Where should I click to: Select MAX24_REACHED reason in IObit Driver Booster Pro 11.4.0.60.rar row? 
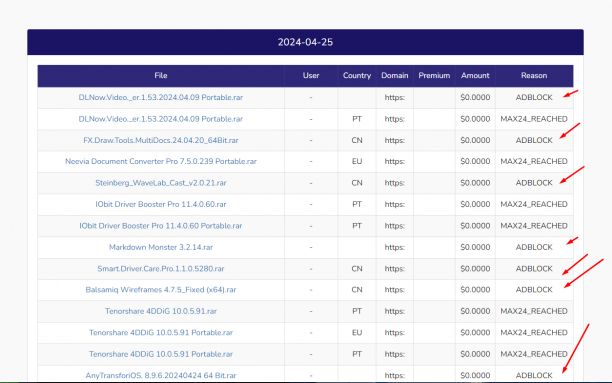click(x=534, y=205)
